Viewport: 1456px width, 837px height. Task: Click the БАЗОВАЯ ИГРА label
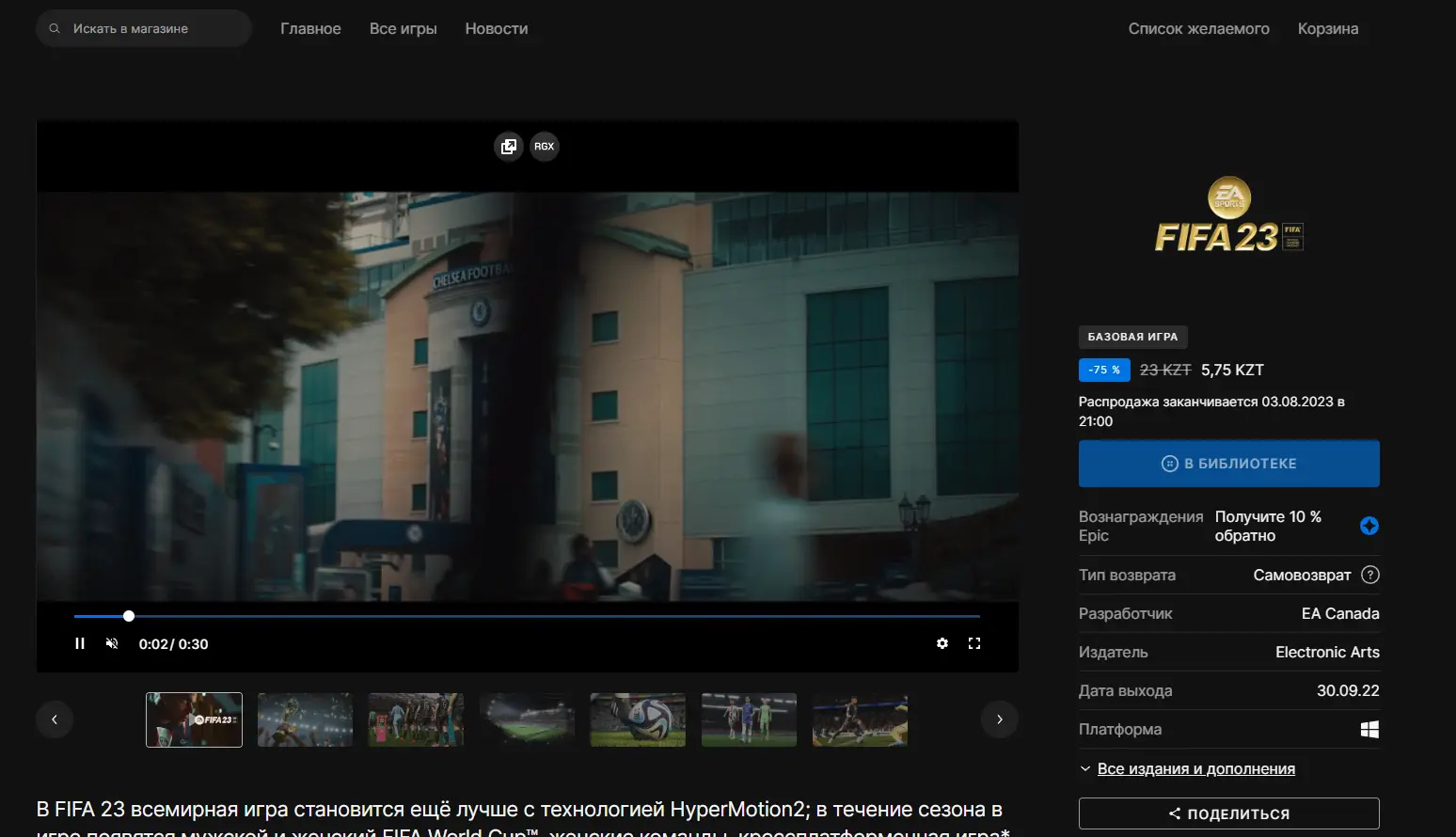pos(1132,337)
